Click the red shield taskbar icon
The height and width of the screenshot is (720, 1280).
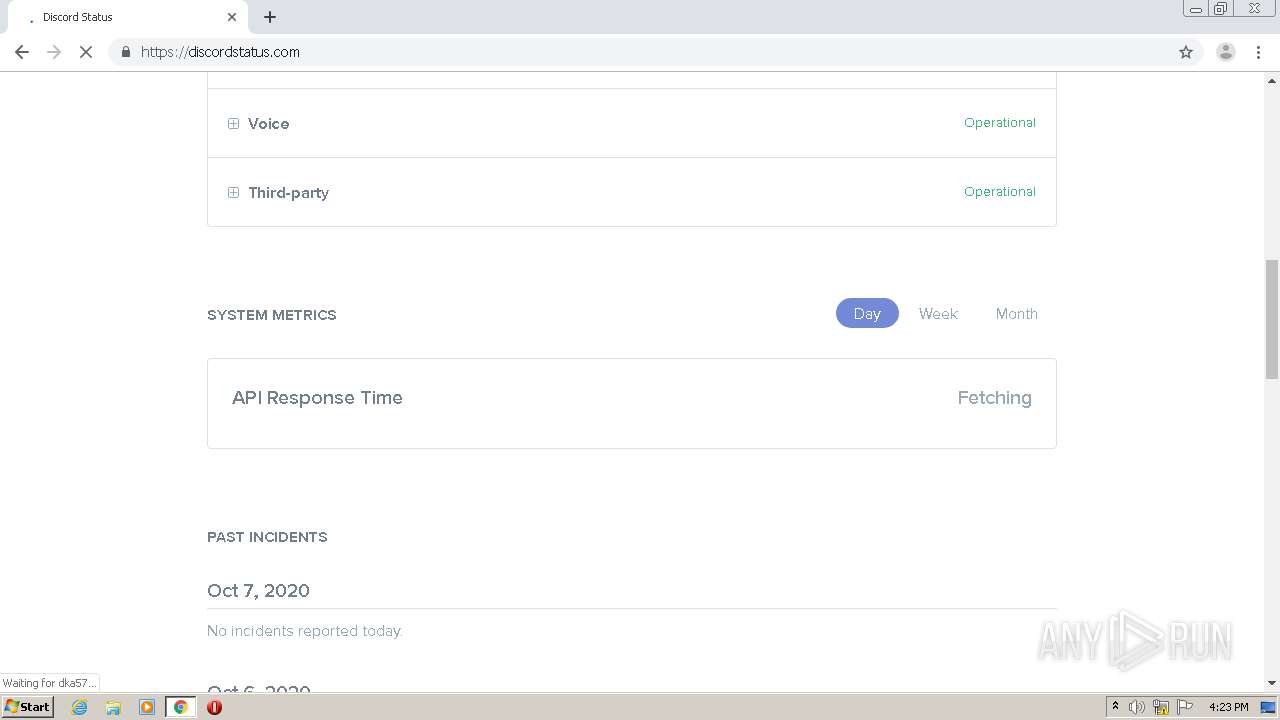point(214,707)
